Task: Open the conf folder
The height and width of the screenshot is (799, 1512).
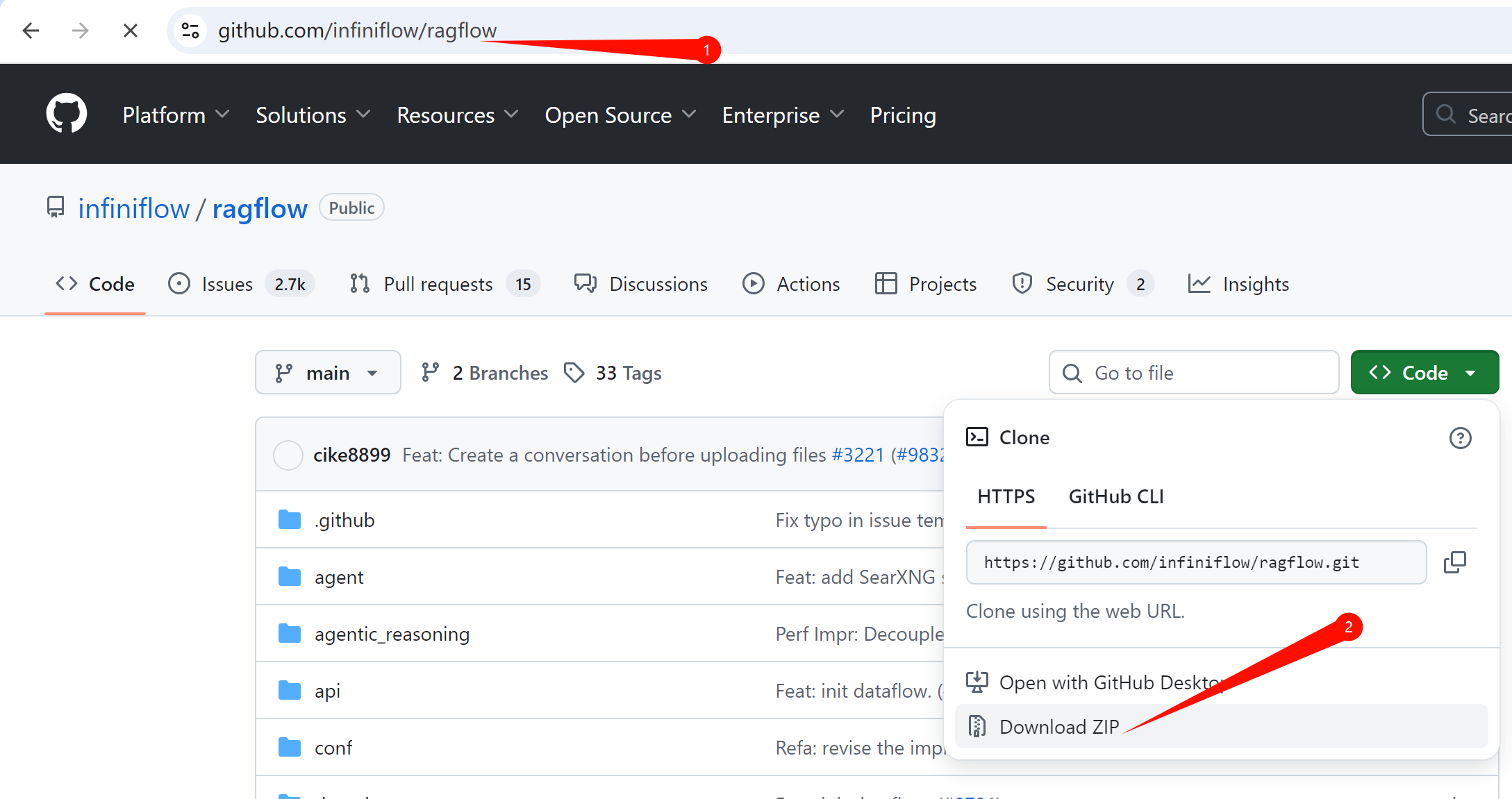Action: (333, 748)
